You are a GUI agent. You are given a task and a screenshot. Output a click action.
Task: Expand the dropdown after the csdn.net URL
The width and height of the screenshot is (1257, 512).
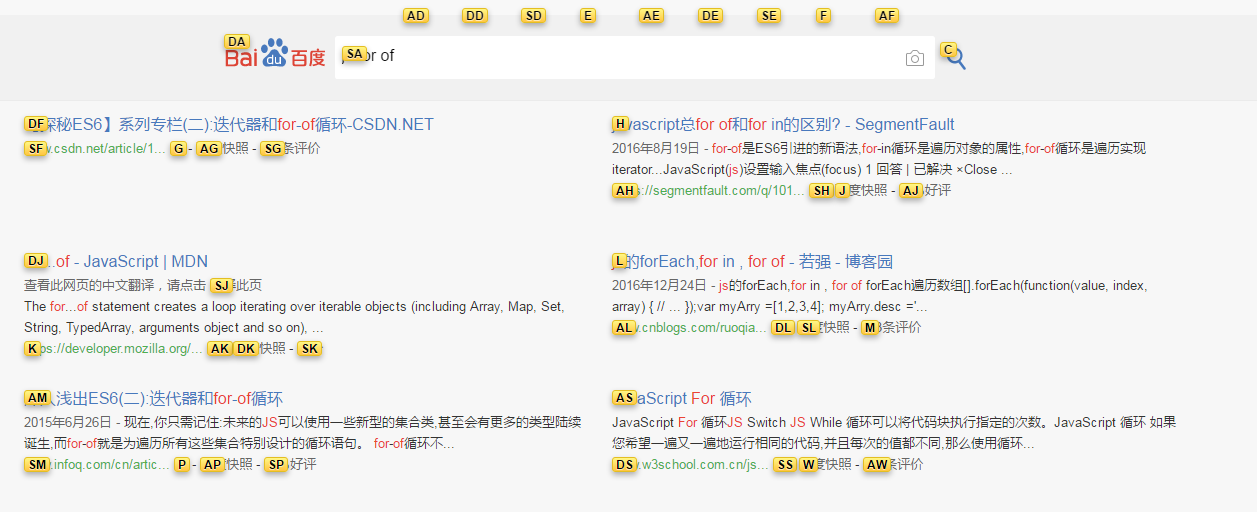[x=179, y=149]
